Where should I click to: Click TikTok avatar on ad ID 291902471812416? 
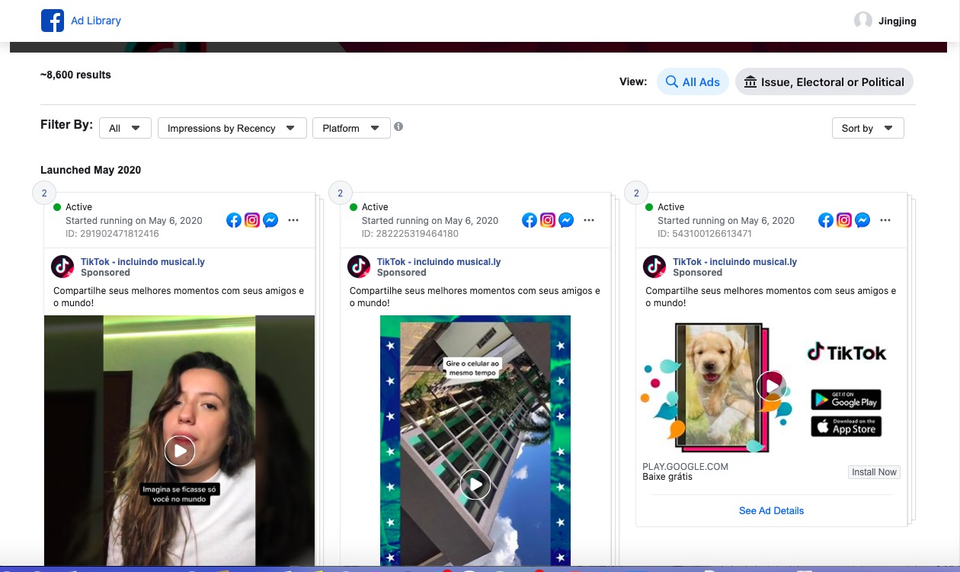[62, 266]
